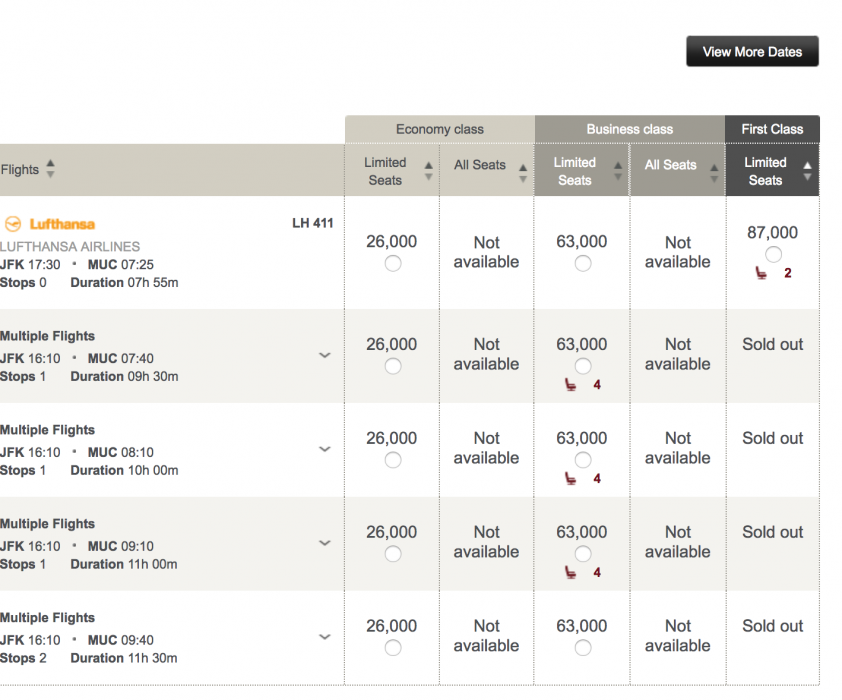
Task: Select 87,000 First Class fare for LH 411
Action: pyautogui.click(x=773, y=254)
